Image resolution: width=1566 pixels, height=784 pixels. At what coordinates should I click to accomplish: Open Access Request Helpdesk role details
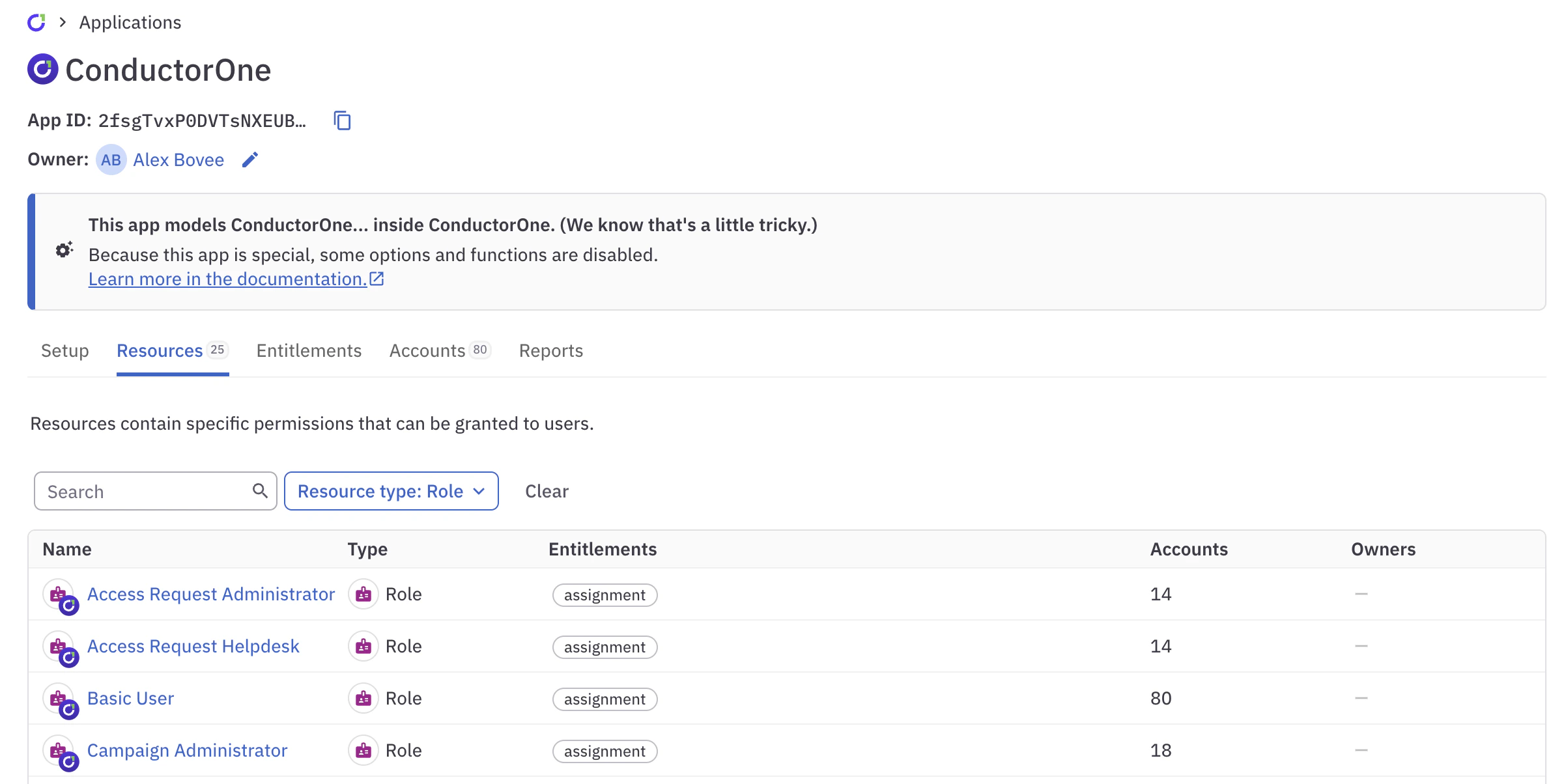pyautogui.click(x=193, y=646)
